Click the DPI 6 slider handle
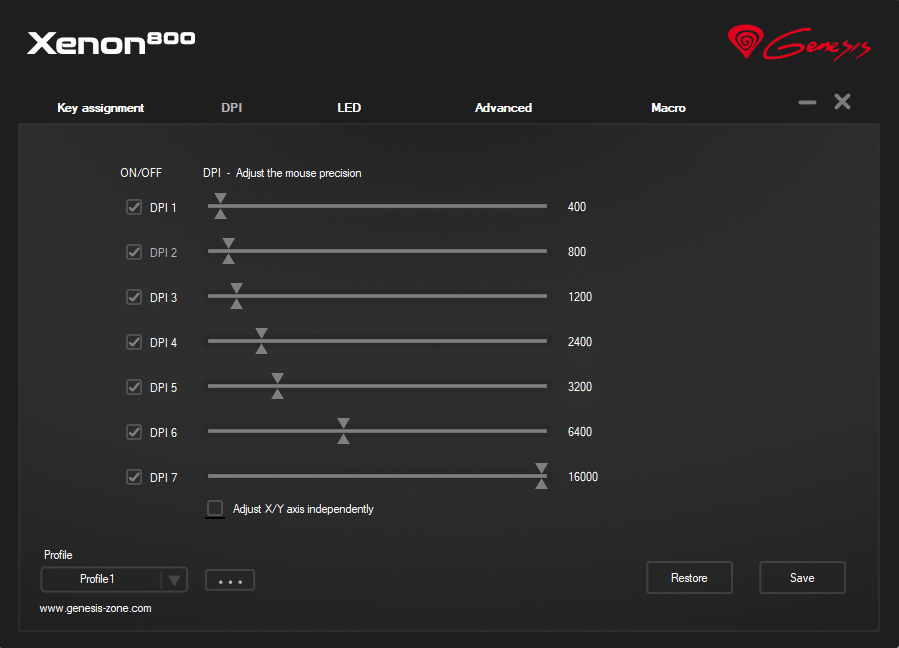 (343, 432)
